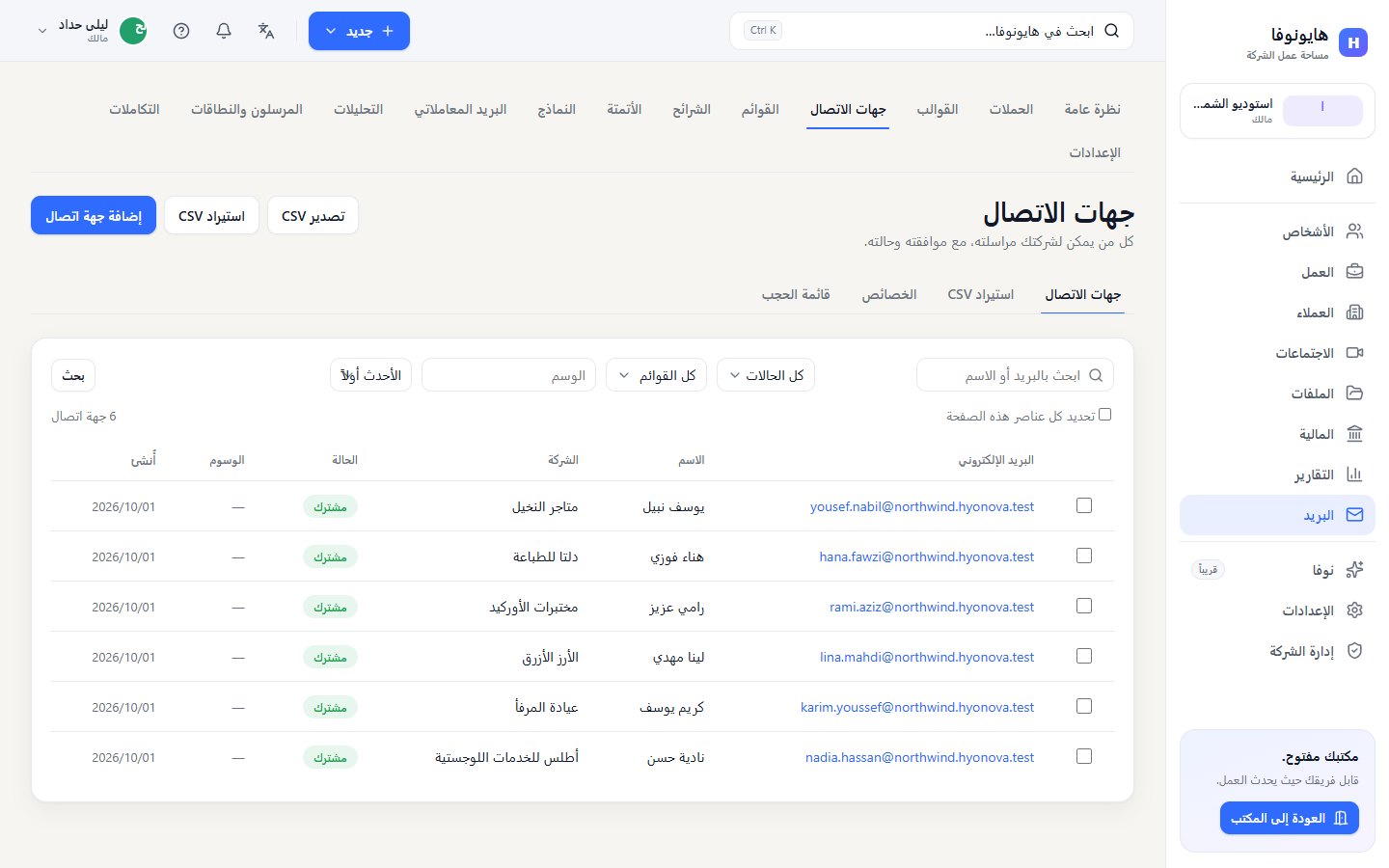Click the language translate icon
Viewport: 1389px width, 868px height.
(x=266, y=31)
